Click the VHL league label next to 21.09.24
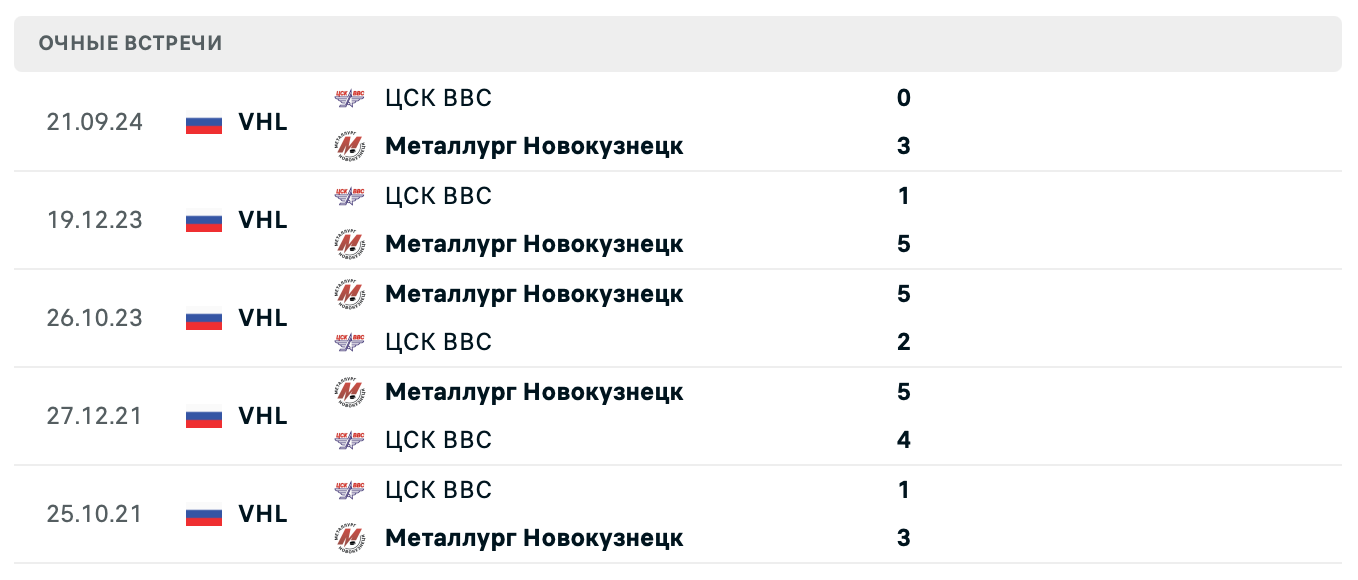This screenshot has height=580, width=1358. click(263, 122)
